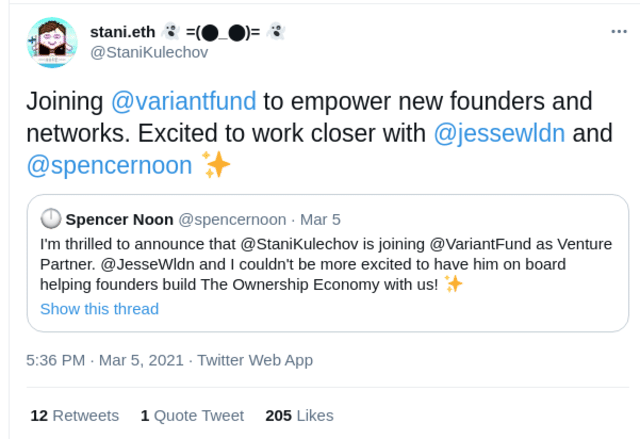Open Spencer Noon's quoted tweet name
Viewport: 640px width, 439px height.
[x=119, y=218]
